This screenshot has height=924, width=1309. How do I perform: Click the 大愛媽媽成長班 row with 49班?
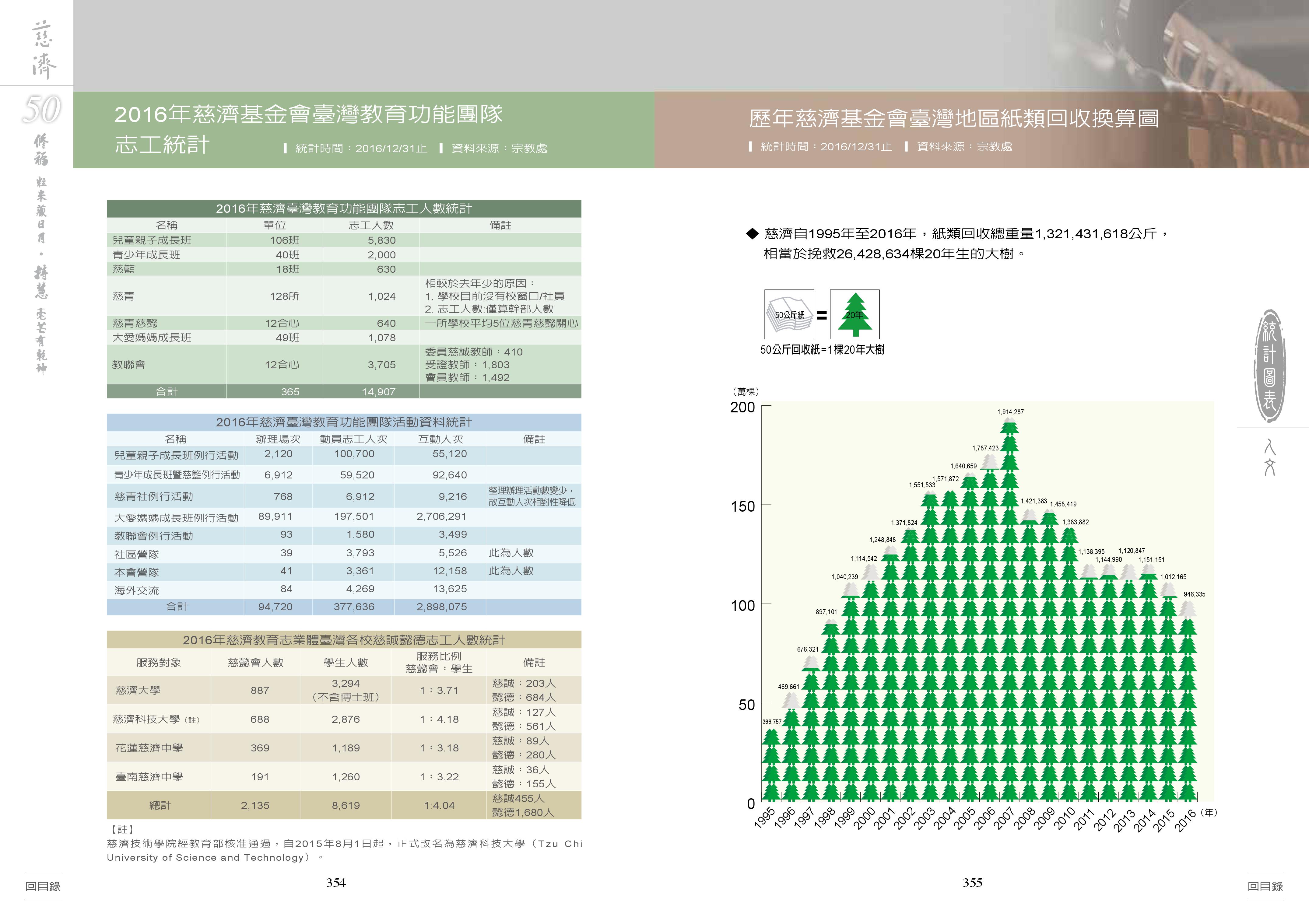click(344, 338)
